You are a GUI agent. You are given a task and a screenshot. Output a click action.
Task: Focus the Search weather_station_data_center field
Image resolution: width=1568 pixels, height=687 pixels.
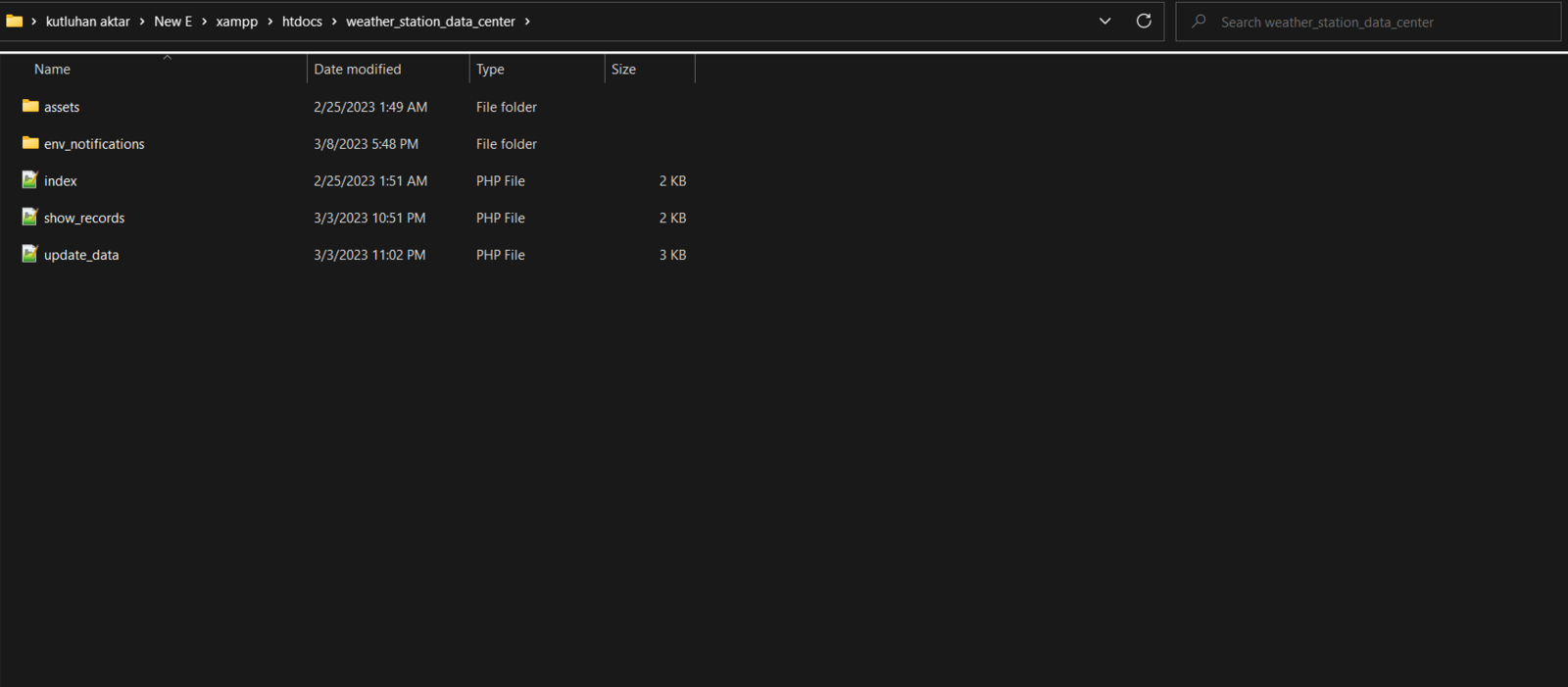pyautogui.click(x=1368, y=22)
